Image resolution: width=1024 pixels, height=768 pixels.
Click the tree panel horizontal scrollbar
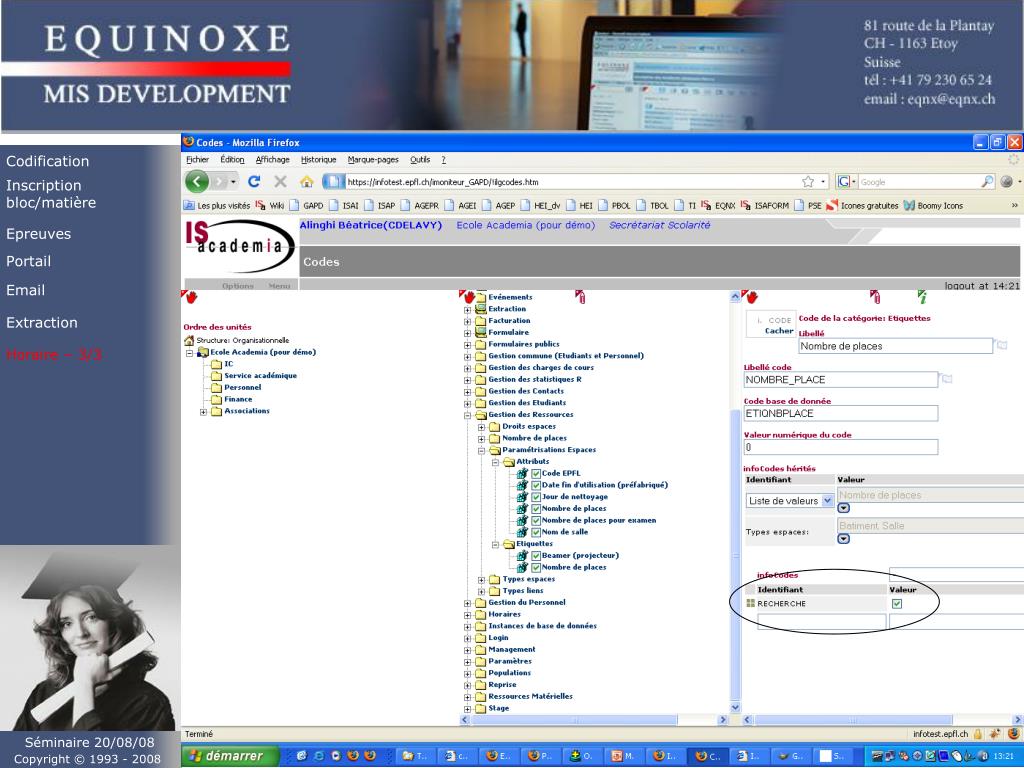tap(592, 720)
